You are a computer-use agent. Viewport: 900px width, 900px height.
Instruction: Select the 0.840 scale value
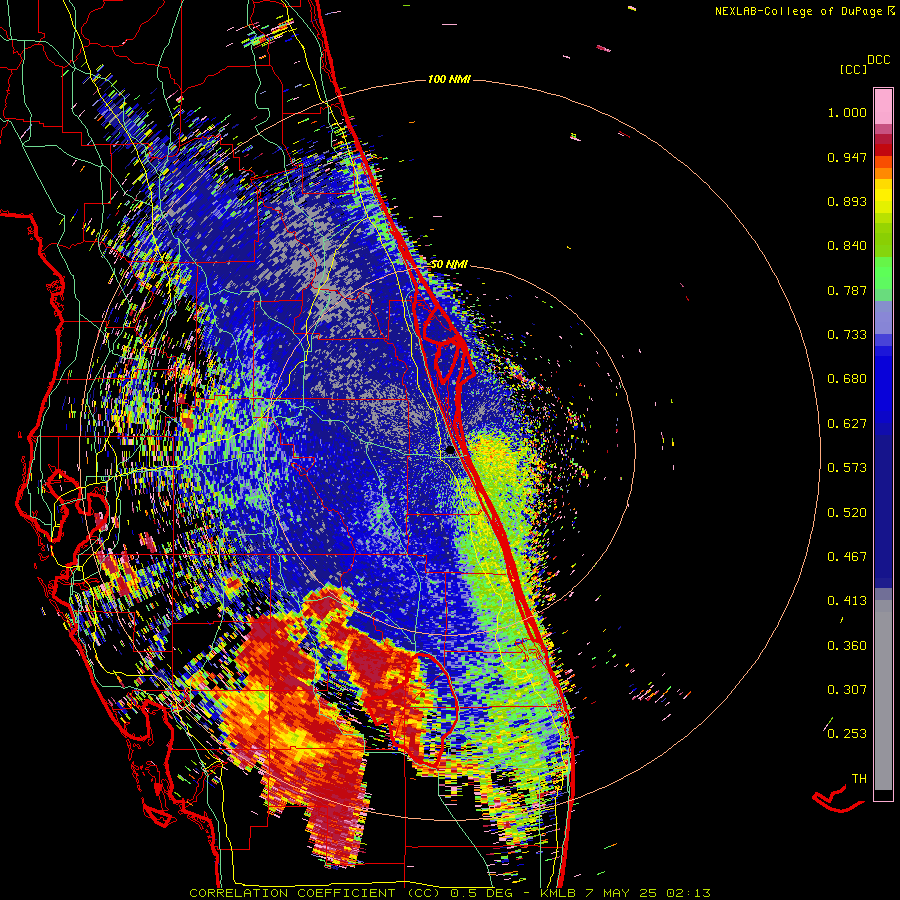pos(847,246)
